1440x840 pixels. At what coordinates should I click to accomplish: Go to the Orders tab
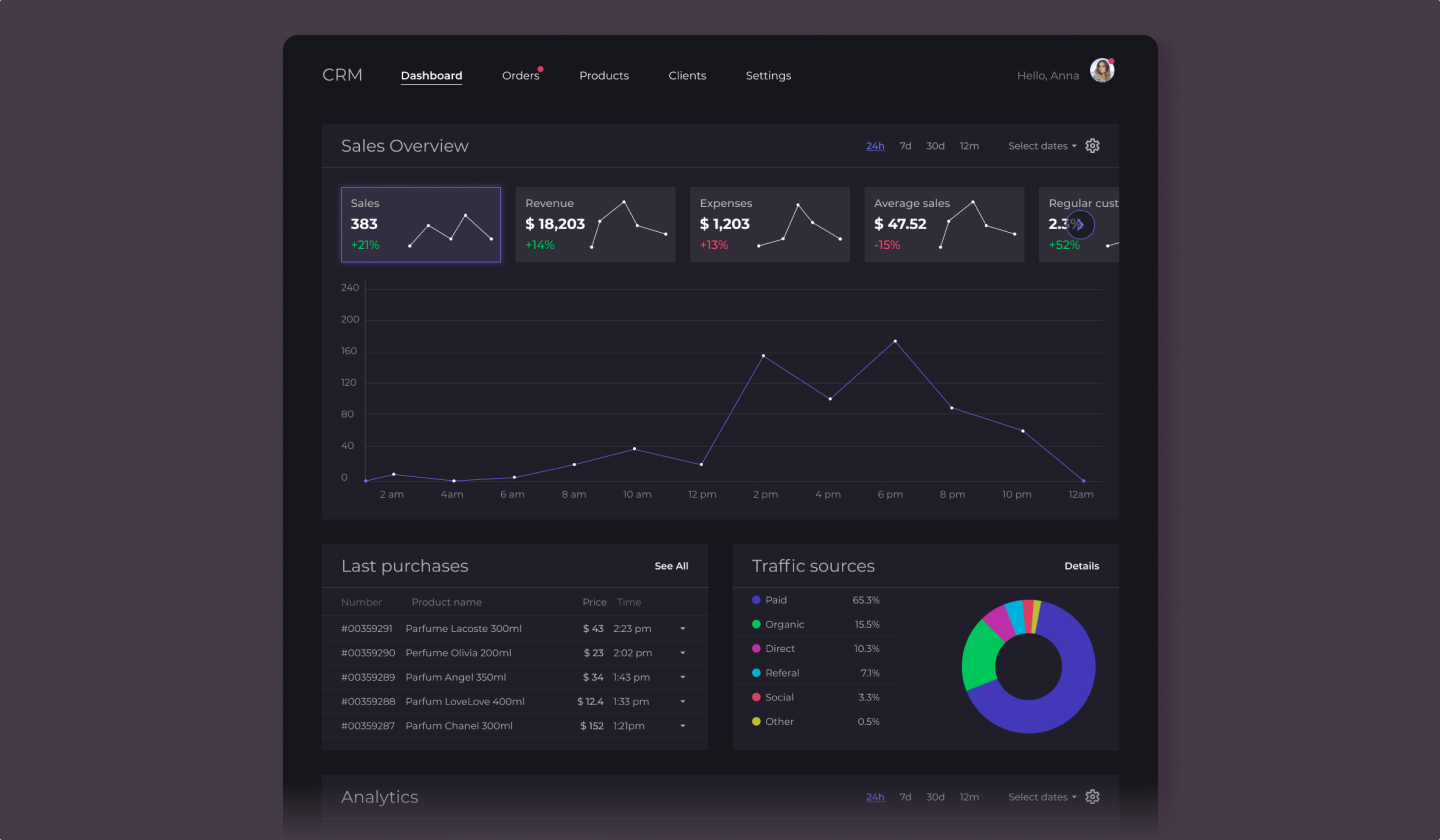coord(521,76)
